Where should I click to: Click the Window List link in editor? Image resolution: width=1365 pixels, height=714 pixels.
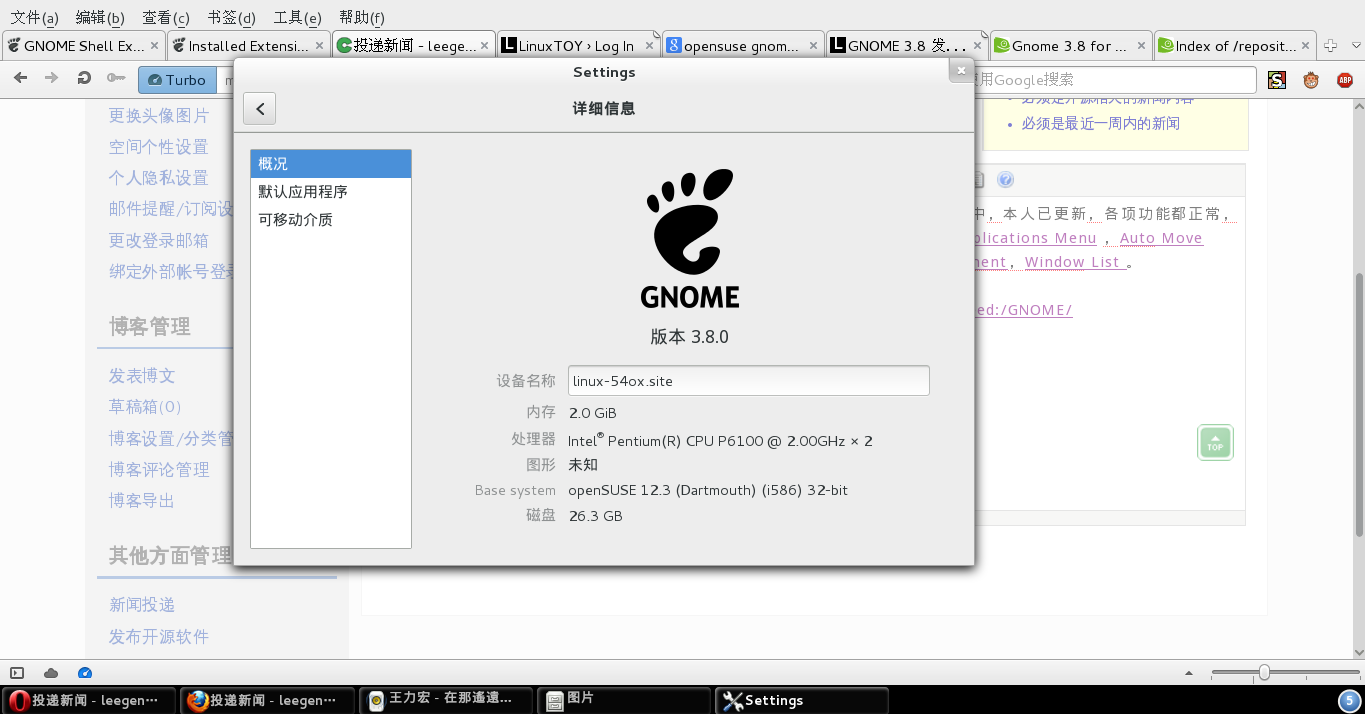(1072, 262)
